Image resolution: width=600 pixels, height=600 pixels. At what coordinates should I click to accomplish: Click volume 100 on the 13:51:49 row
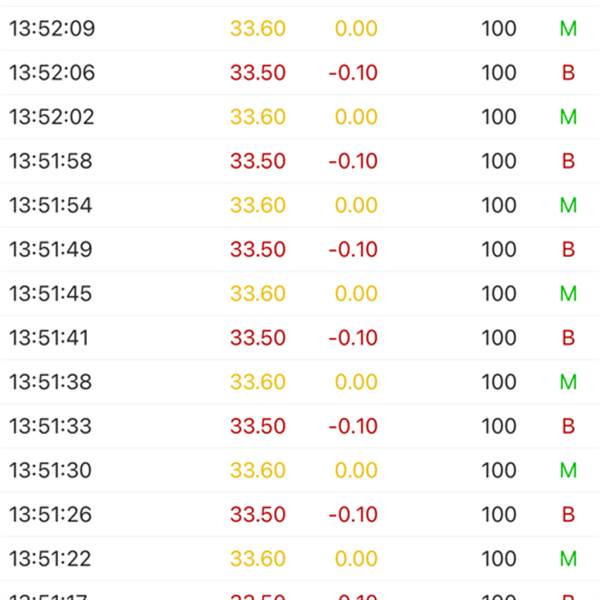pos(499,249)
